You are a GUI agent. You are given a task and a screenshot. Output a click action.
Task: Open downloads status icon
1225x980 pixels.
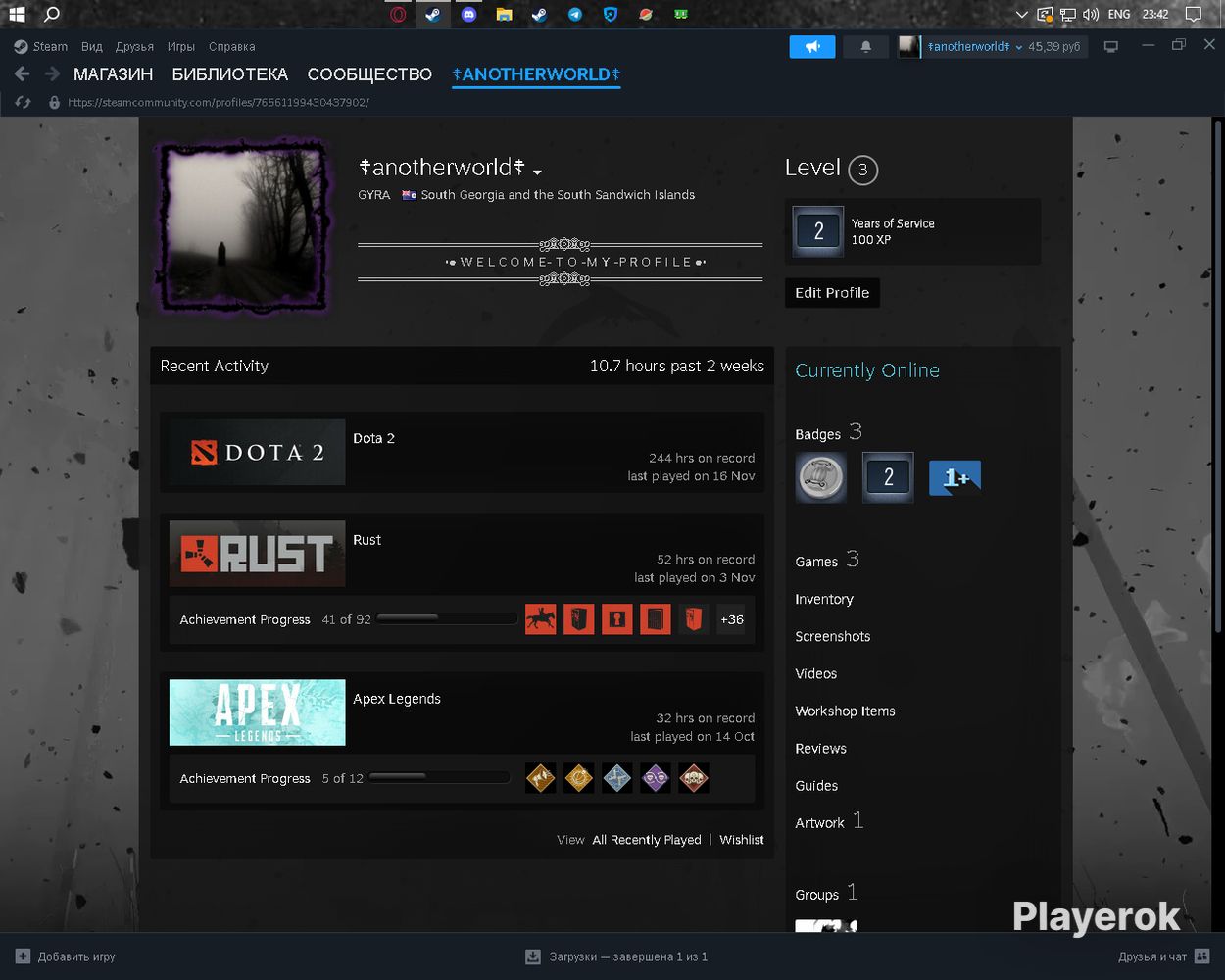[x=533, y=956]
